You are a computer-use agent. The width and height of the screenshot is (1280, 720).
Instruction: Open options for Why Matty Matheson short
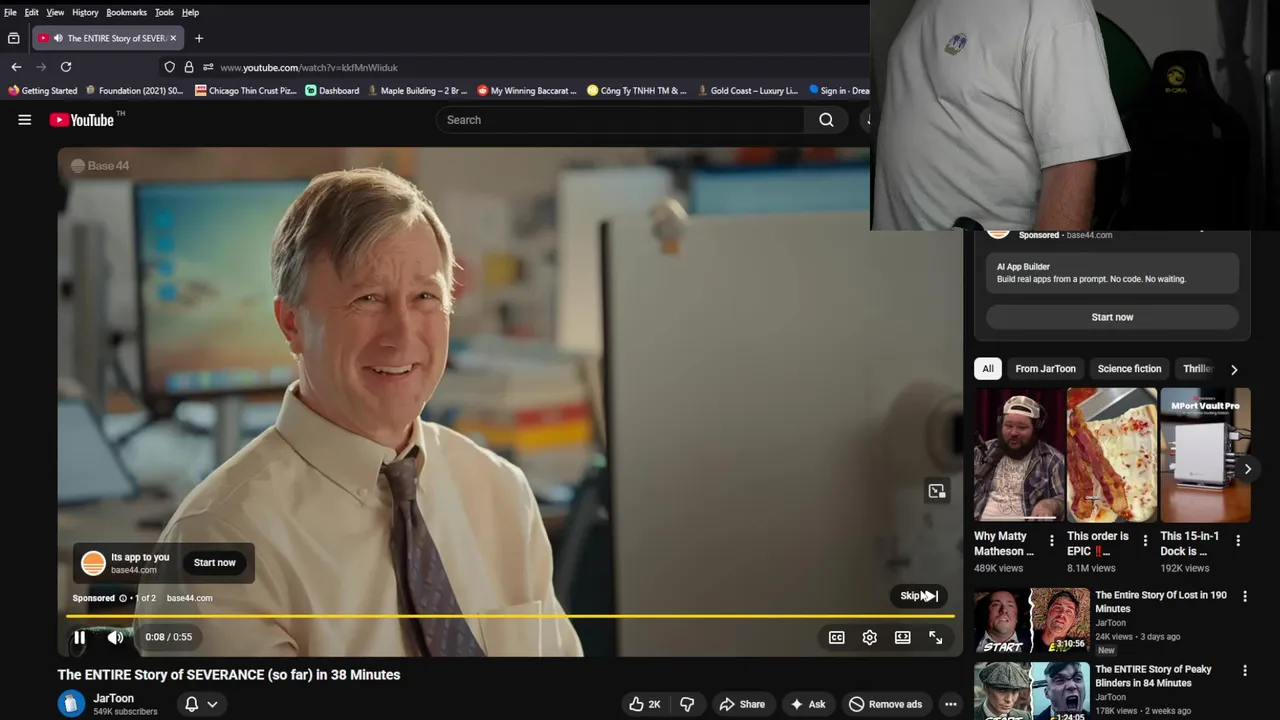[1051, 541]
